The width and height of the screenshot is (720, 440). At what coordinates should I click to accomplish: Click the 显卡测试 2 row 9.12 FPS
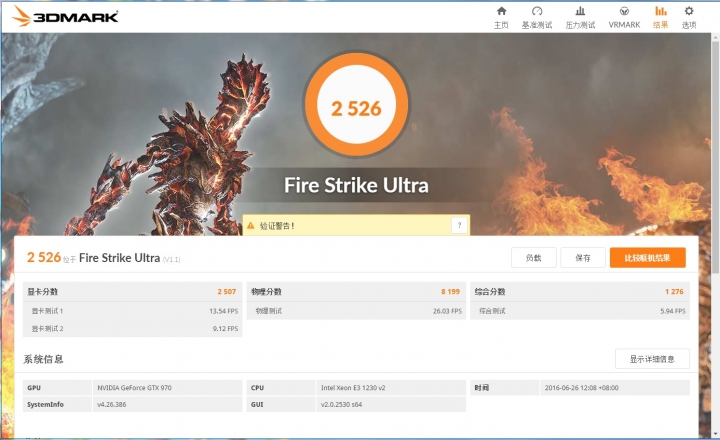coord(132,328)
